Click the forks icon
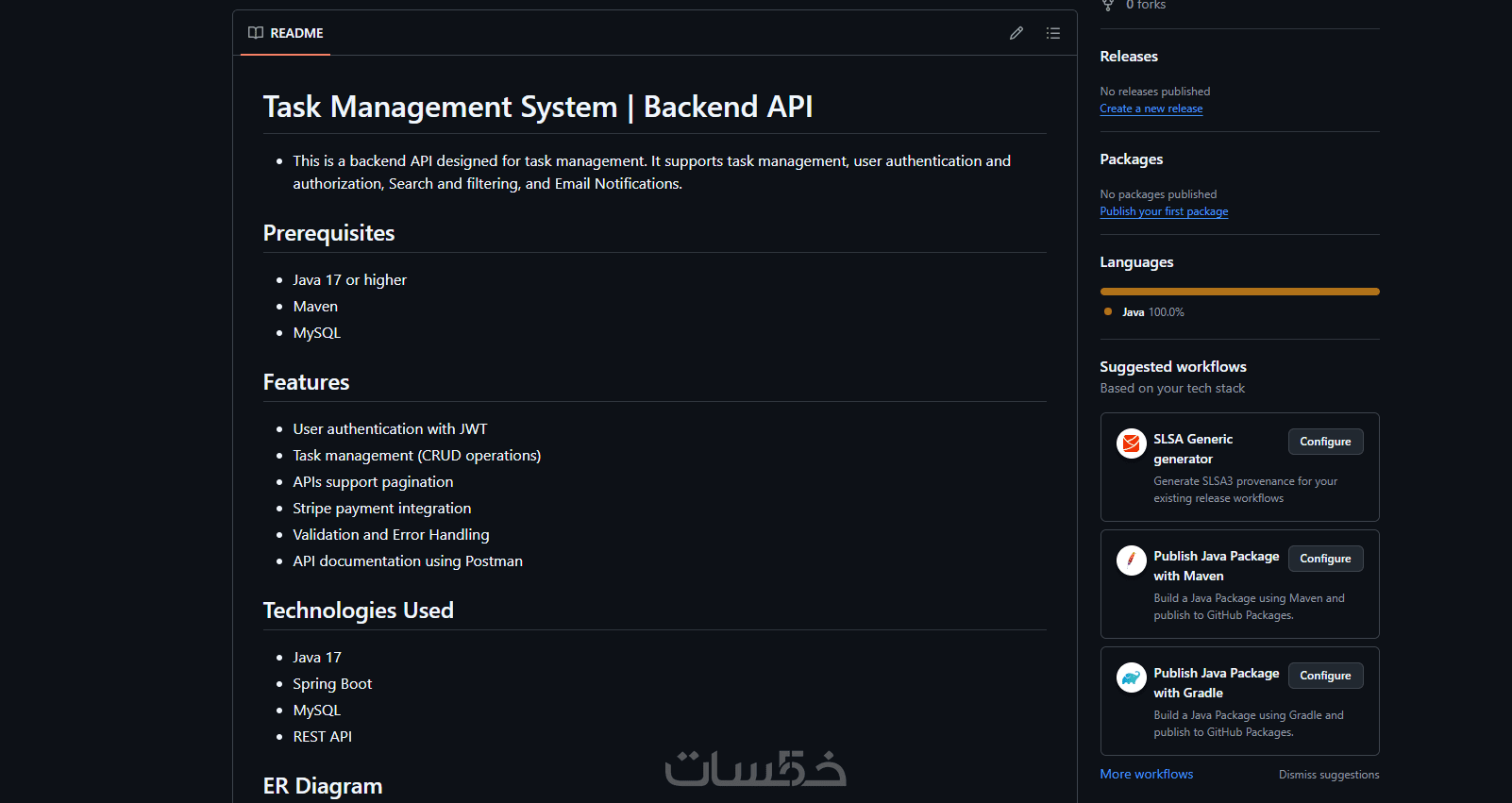This screenshot has height=803, width=1512. [1108, 6]
